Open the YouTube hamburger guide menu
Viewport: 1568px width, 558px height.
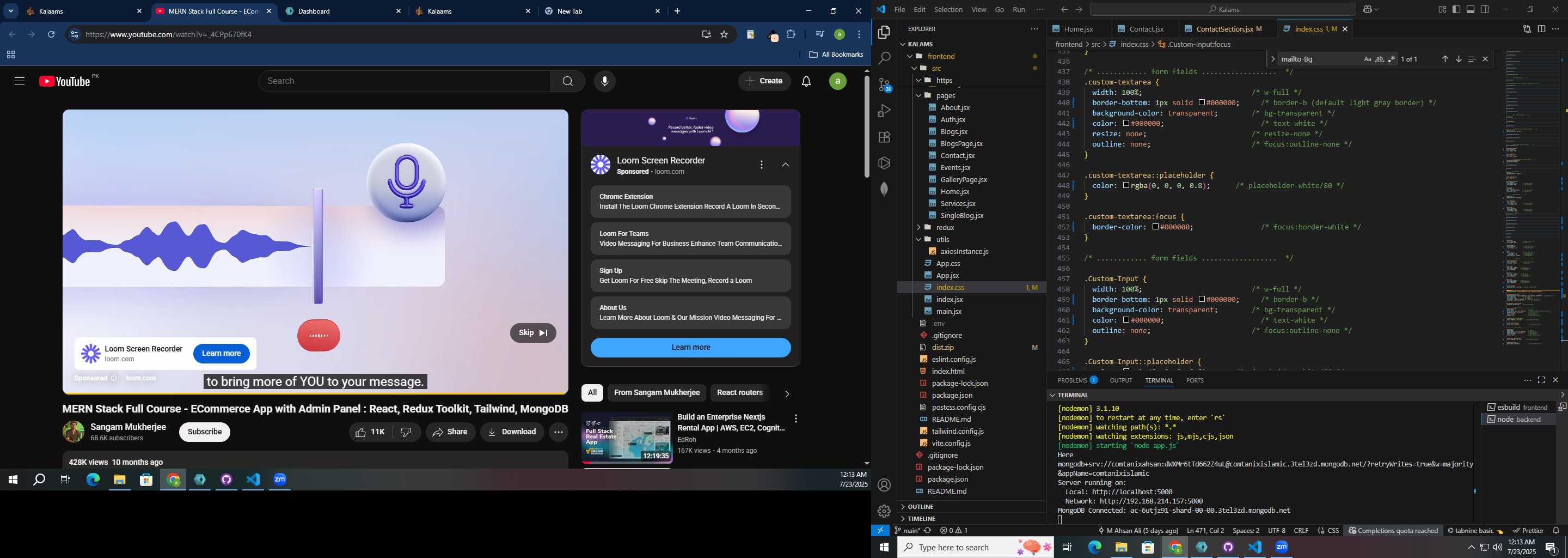pyautogui.click(x=19, y=81)
